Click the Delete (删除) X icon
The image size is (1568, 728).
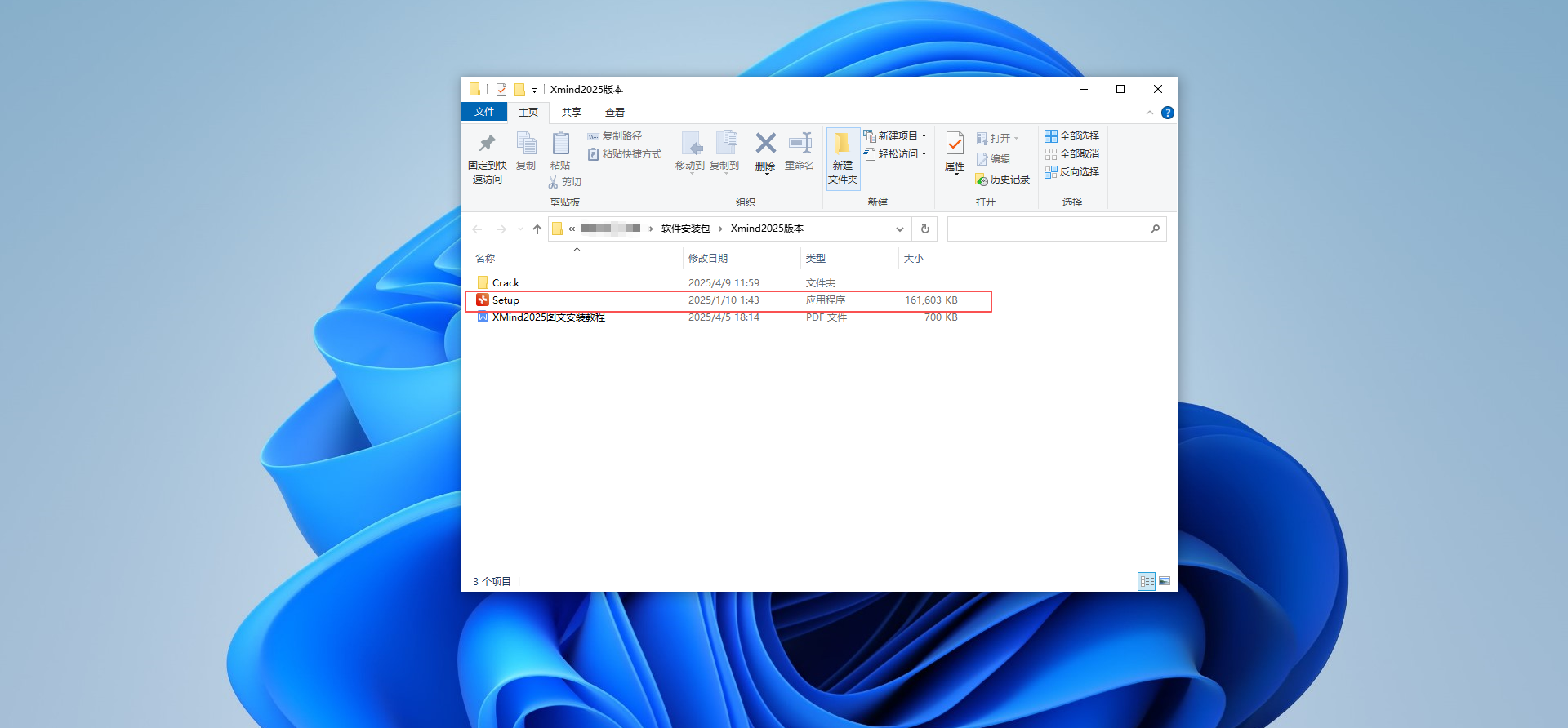(x=765, y=144)
